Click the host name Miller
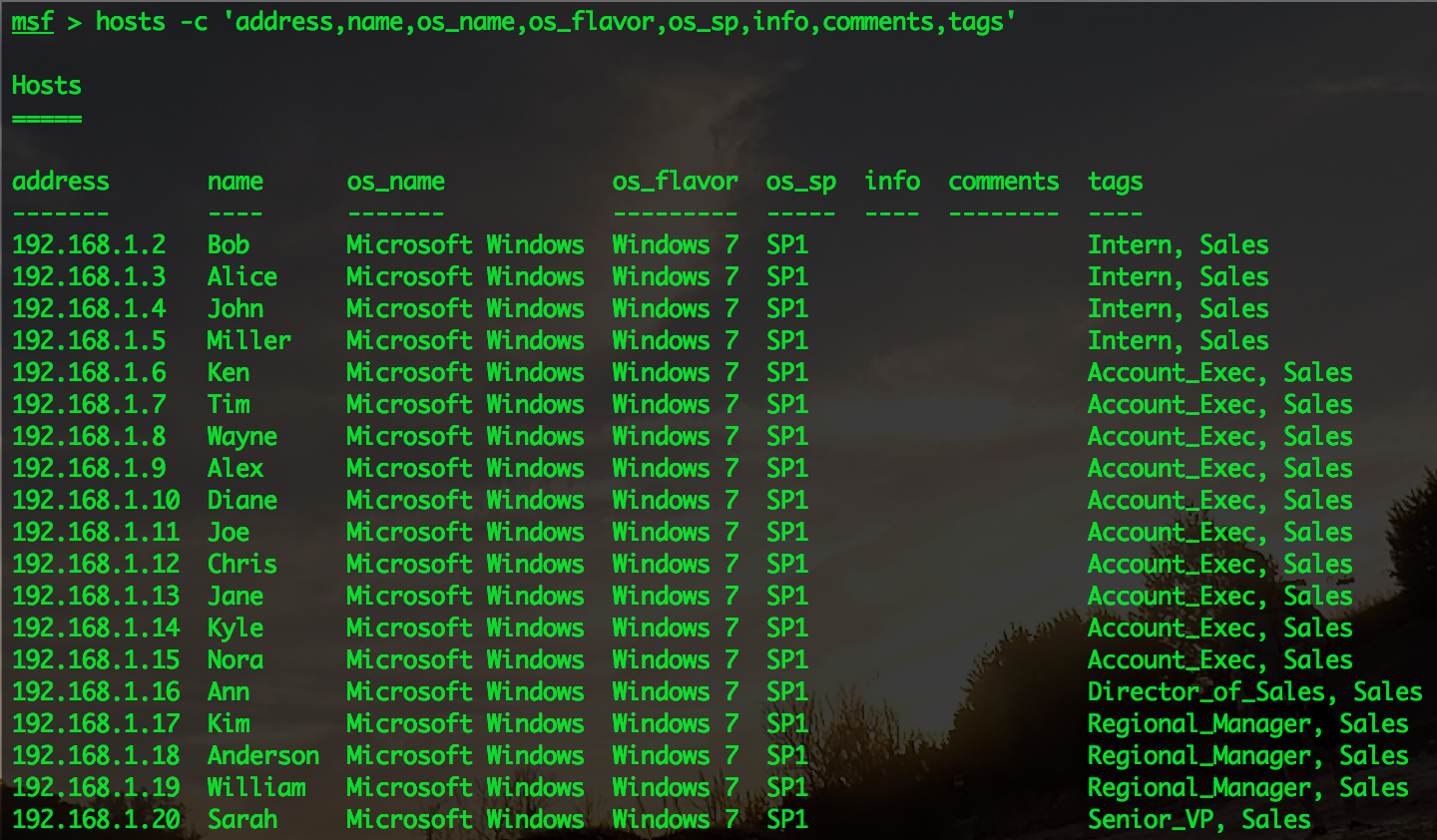 (249, 341)
